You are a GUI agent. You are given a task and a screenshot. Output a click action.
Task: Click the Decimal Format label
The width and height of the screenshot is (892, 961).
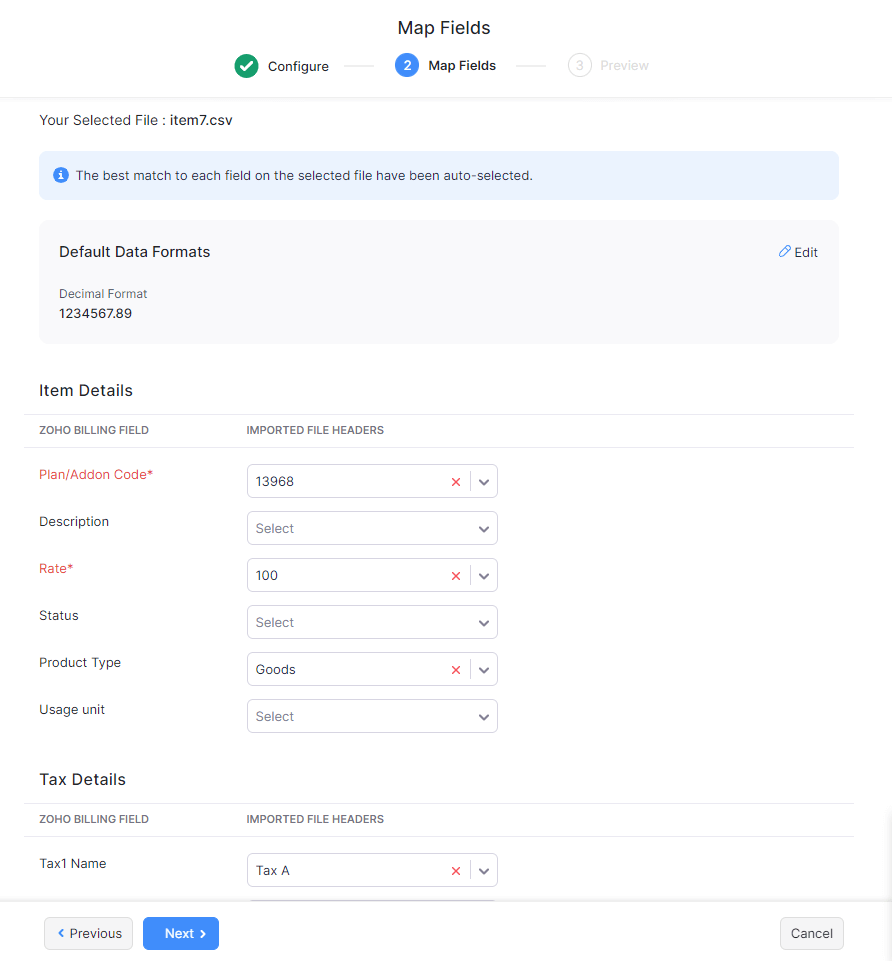103,294
